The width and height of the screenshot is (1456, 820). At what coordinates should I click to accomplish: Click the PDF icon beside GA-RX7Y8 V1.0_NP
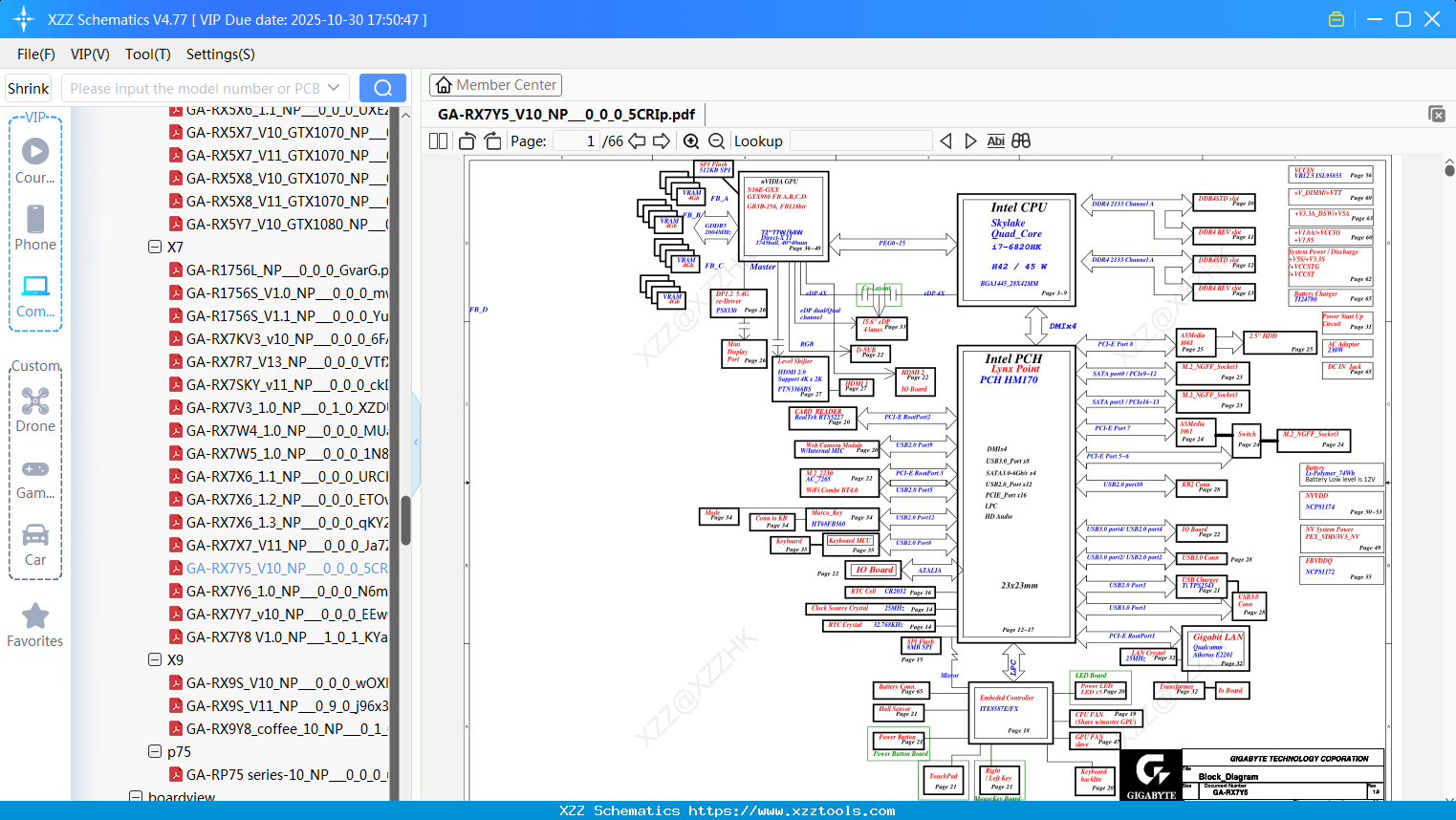pyautogui.click(x=176, y=637)
